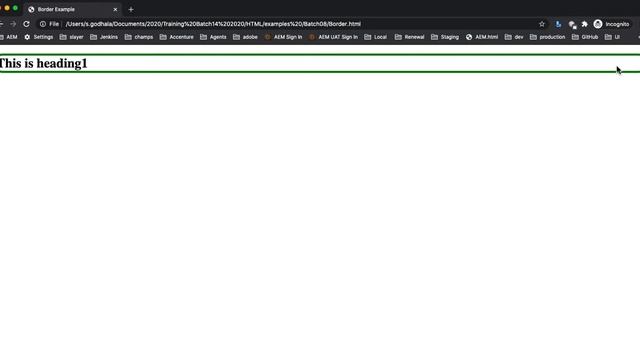
Task: Click the forward navigation arrow
Action: (x=13, y=24)
